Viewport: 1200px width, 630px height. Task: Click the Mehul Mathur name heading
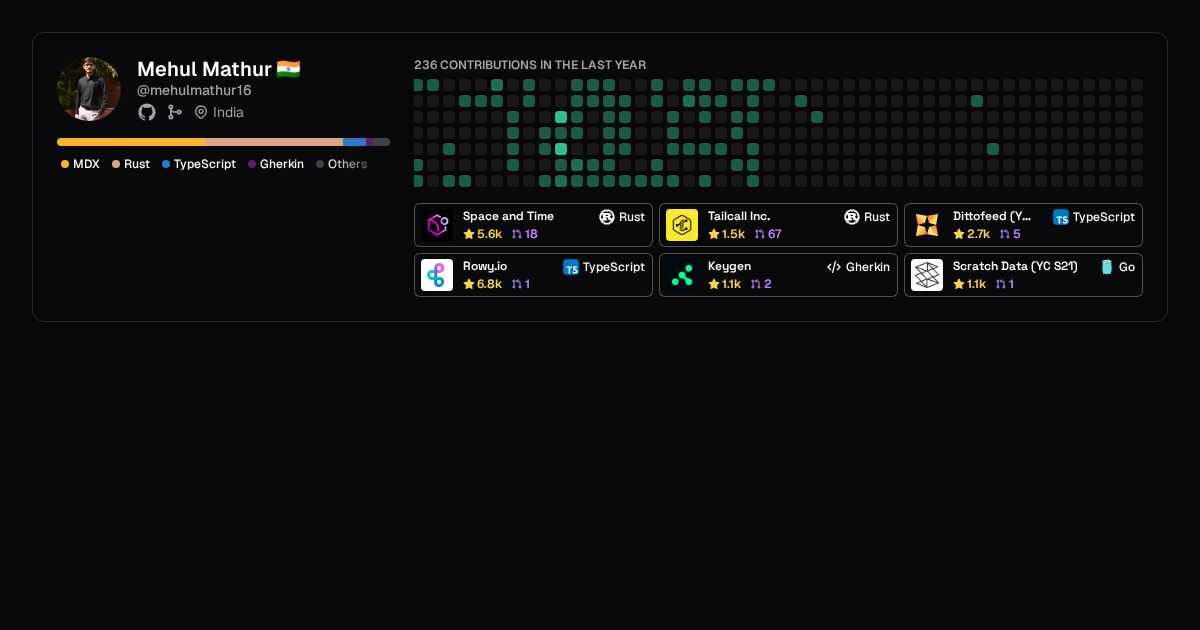(204, 69)
